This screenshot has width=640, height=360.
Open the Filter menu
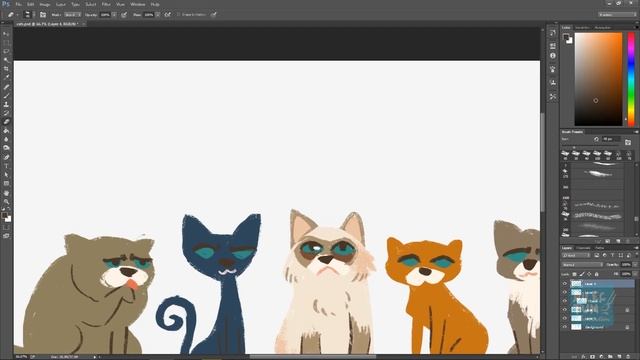[106, 4]
